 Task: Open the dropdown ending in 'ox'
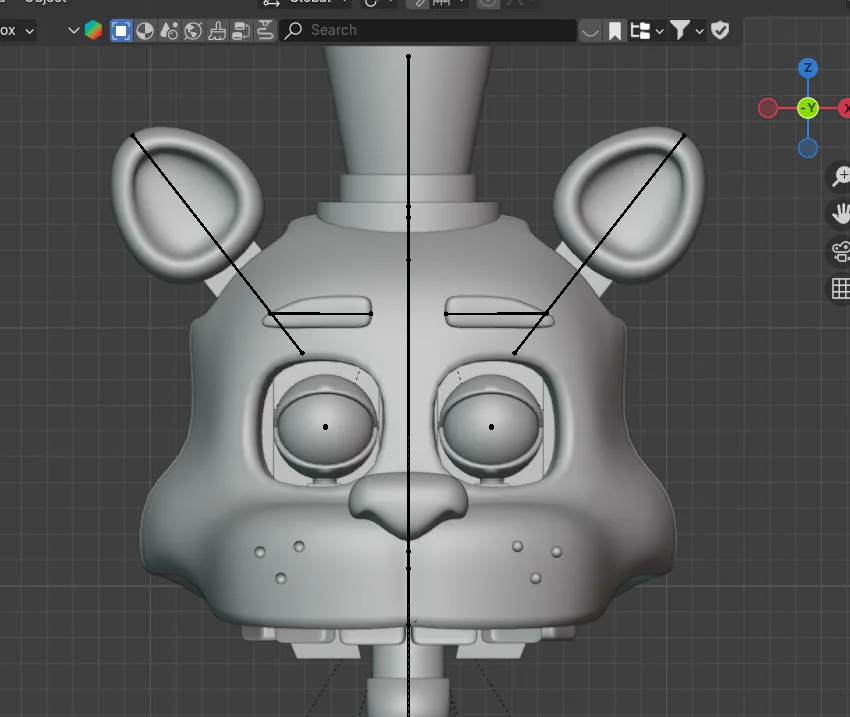(17, 30)
